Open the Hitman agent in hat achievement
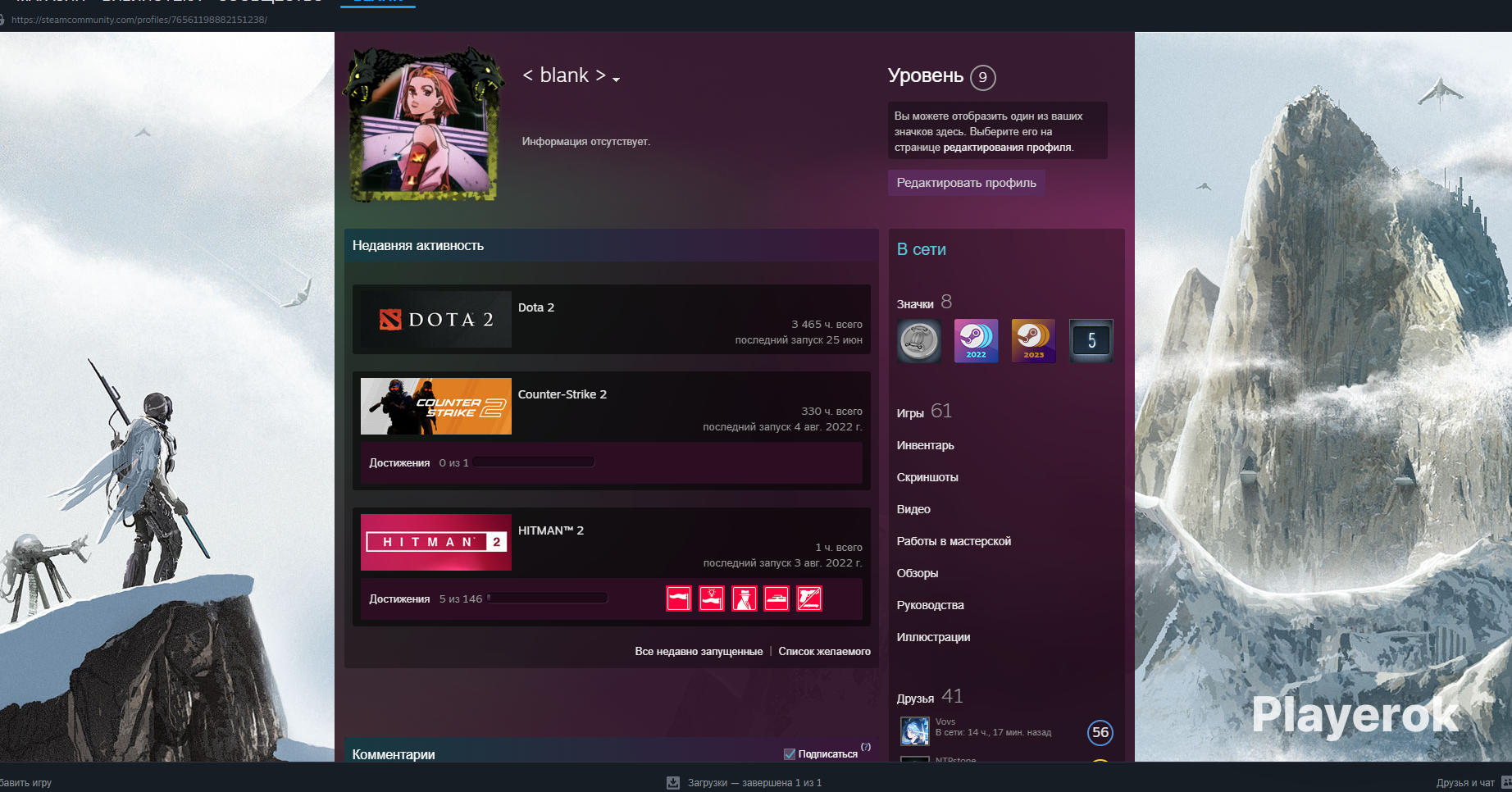The image size is (1512, 792). (745, 599)
